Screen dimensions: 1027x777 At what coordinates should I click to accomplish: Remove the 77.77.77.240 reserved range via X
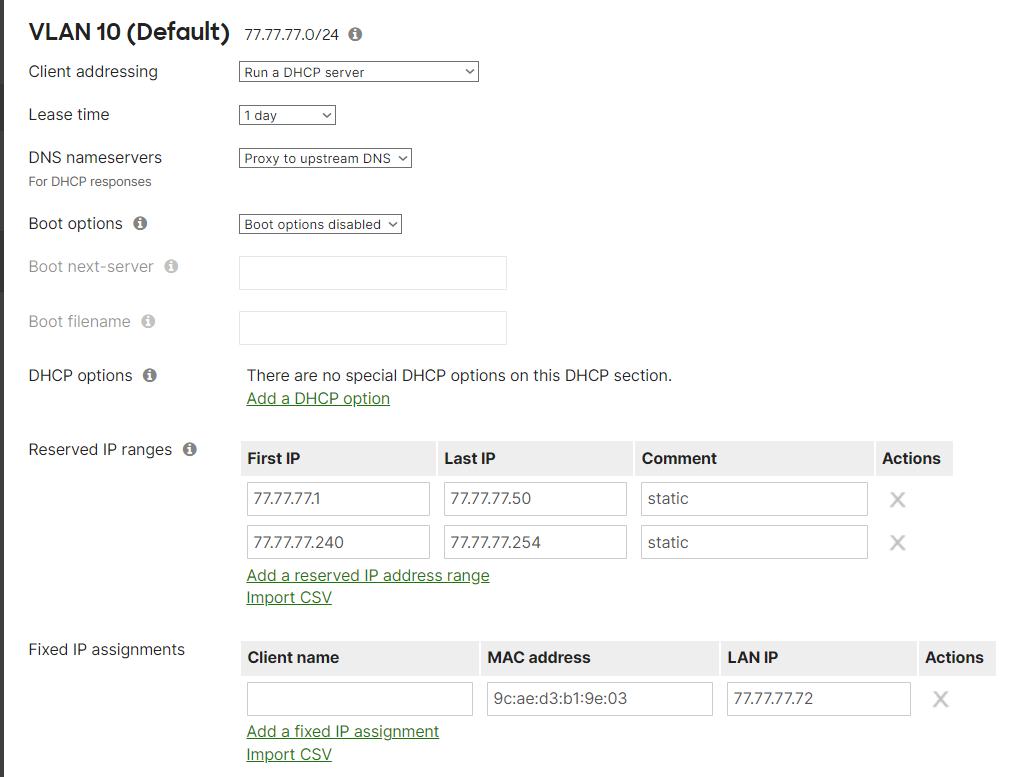click(x=897, y=542)
